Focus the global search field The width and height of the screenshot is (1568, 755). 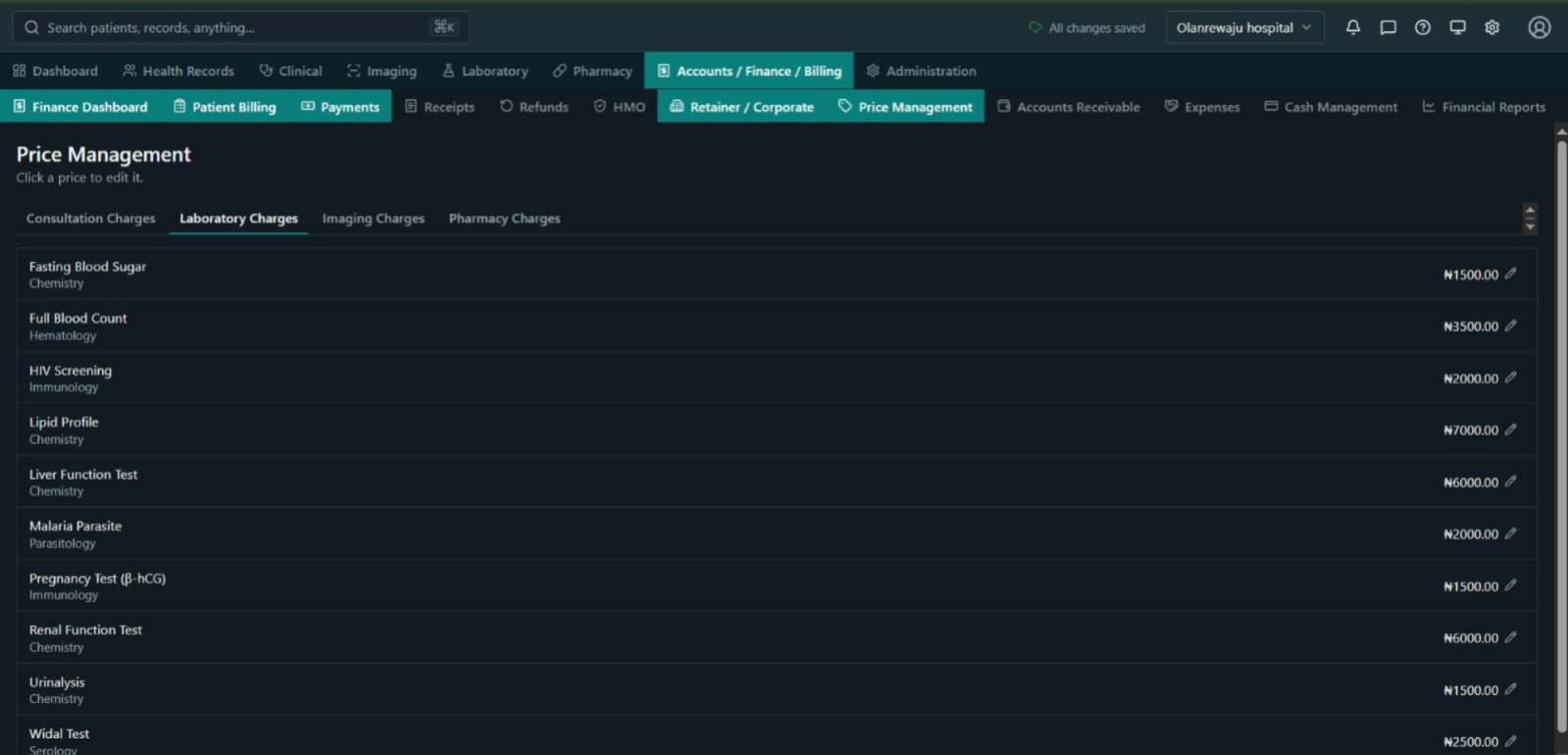[x=240, y=27]
